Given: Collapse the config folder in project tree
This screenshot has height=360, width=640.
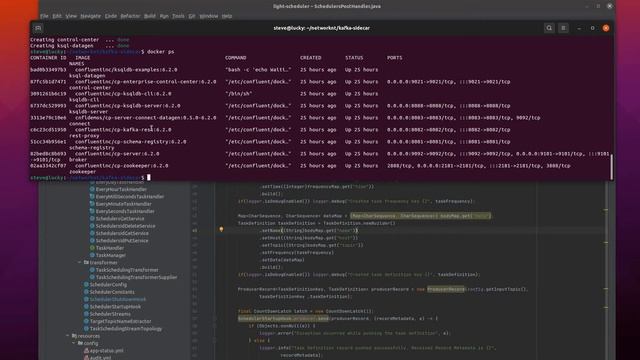Looking at the screenshot, I should coord(74,343).
